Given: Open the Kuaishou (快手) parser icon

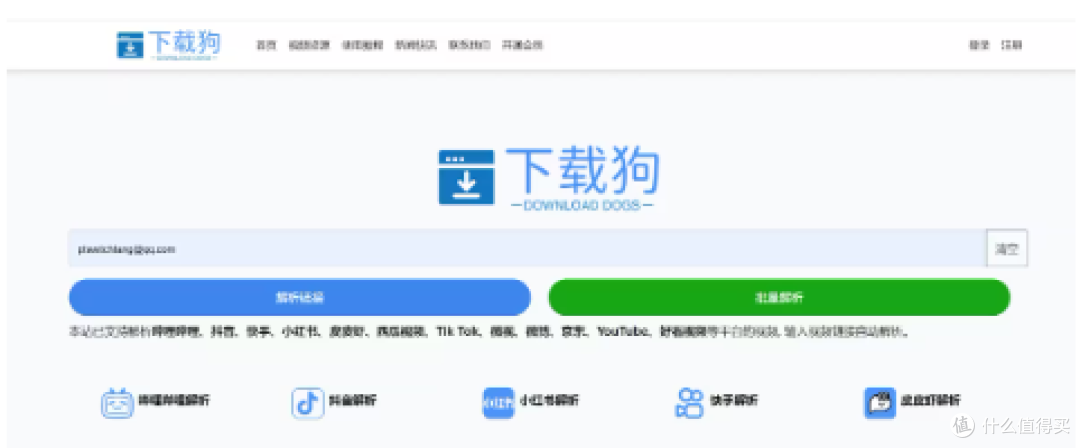Looking at the screenshot, I should coord(689,403).
